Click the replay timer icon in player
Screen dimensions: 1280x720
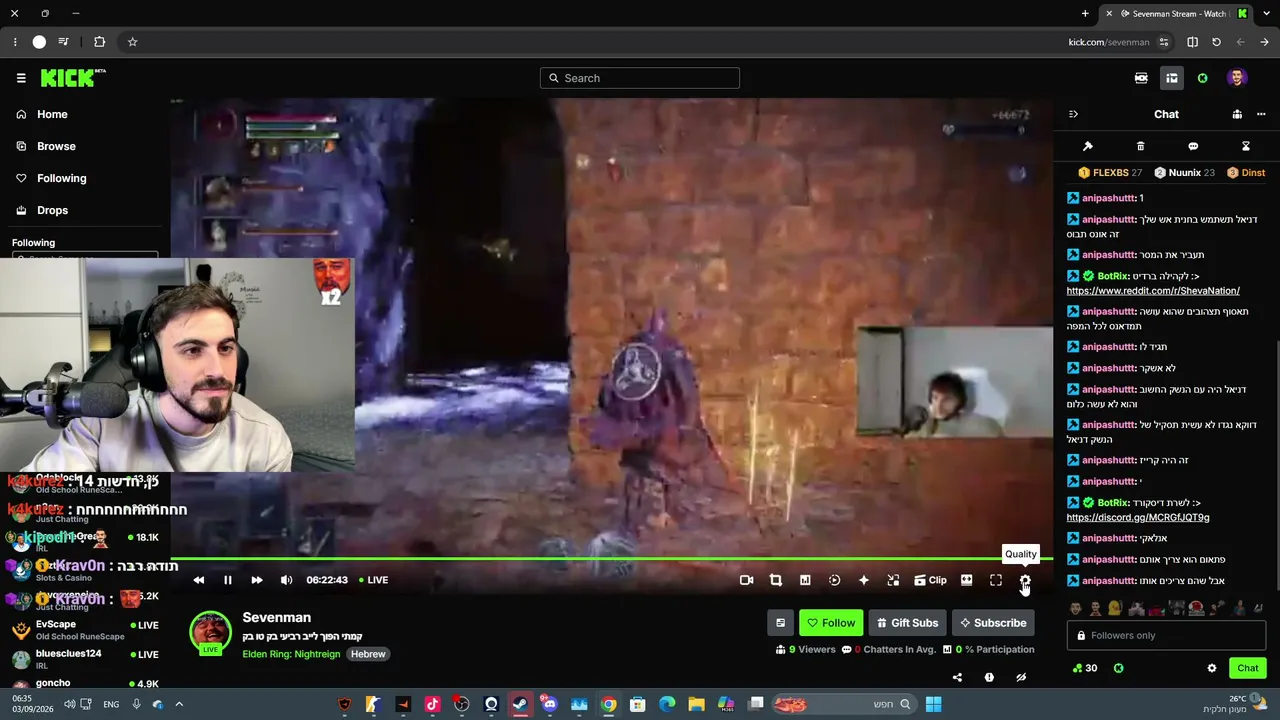pos(834,580)
